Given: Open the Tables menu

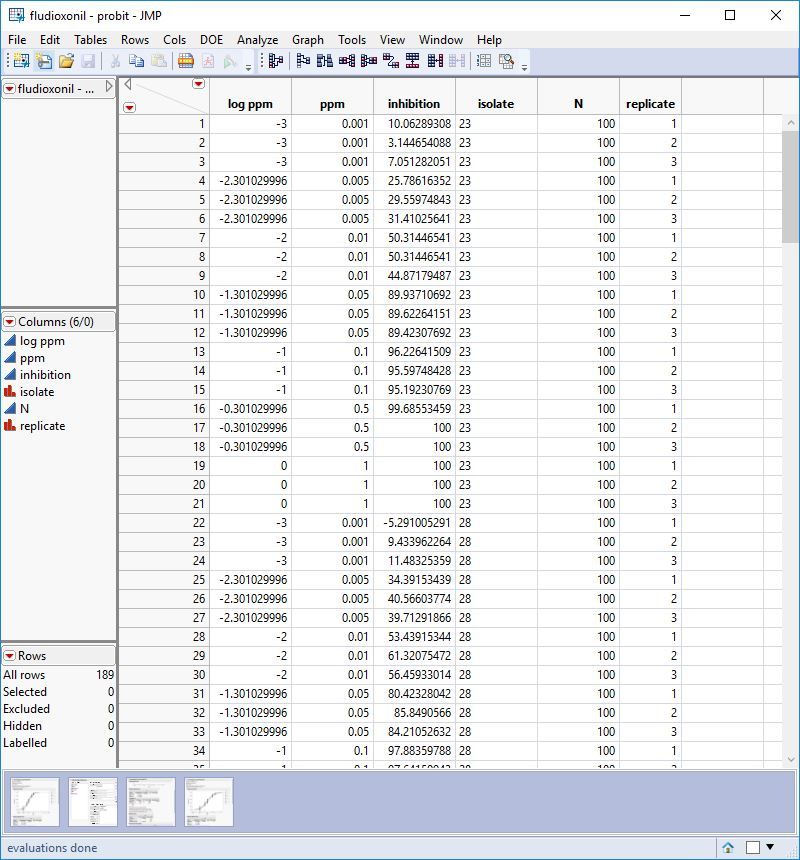Looking at the screenshot, I should tap(90, 39).
